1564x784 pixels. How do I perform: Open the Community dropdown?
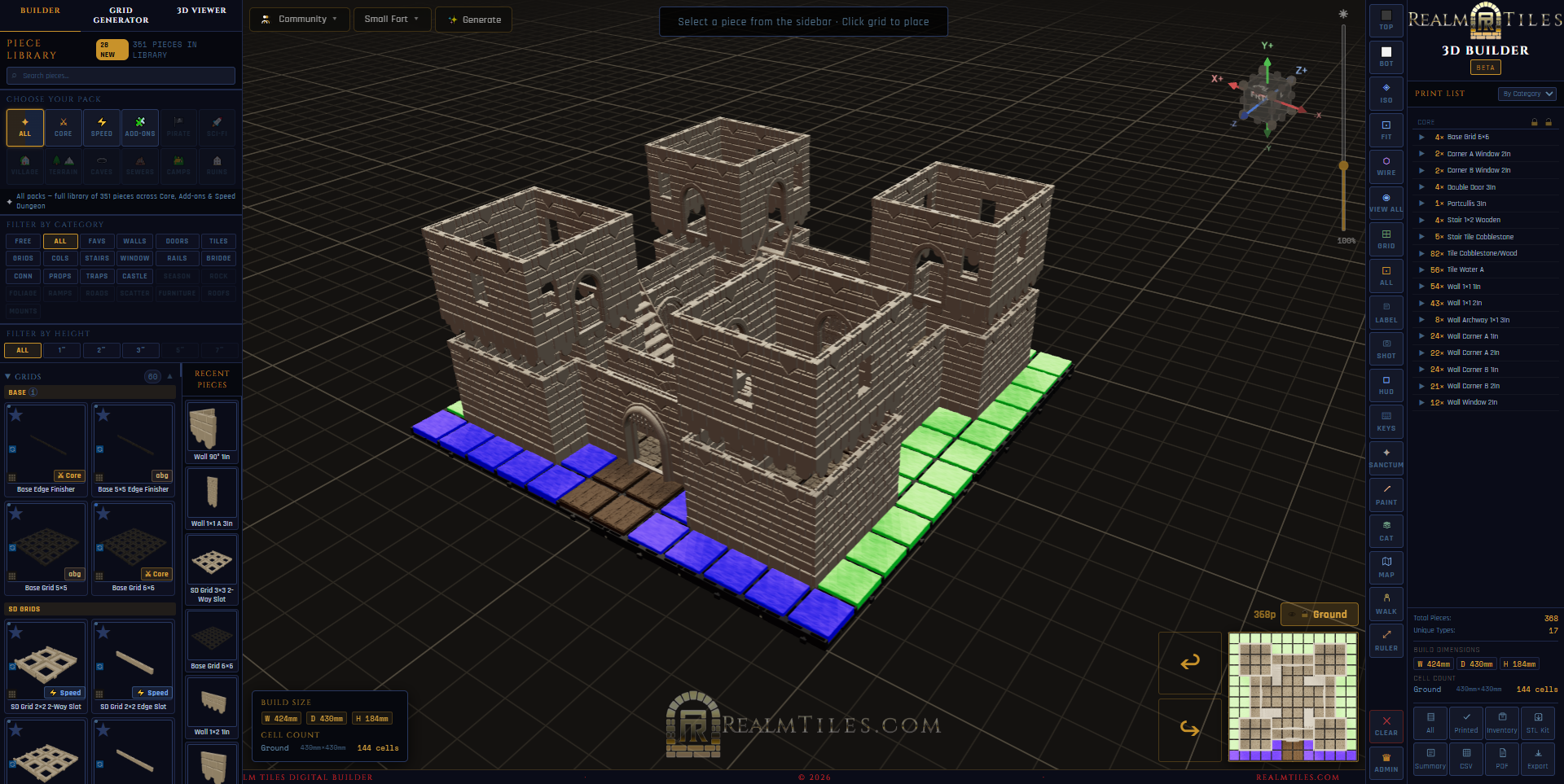point(299,20)
